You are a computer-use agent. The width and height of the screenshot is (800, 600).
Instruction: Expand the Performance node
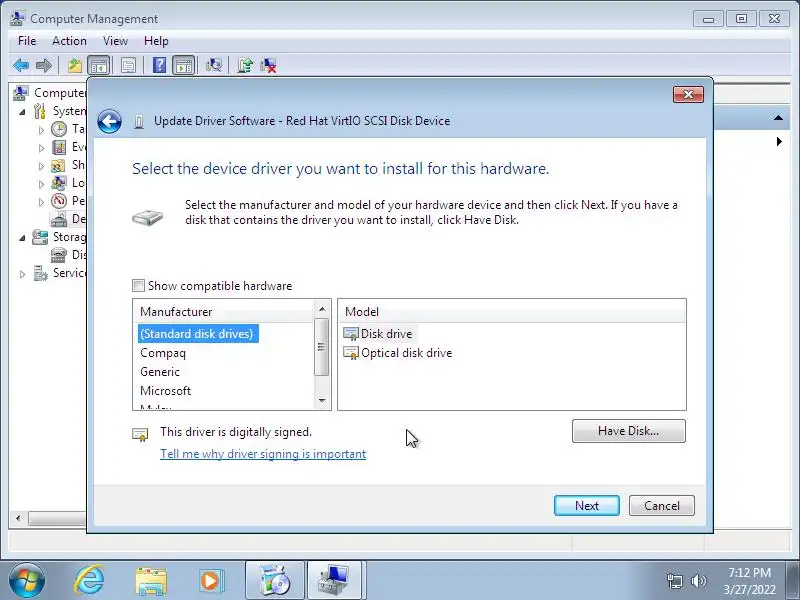[x=41, y=202]
